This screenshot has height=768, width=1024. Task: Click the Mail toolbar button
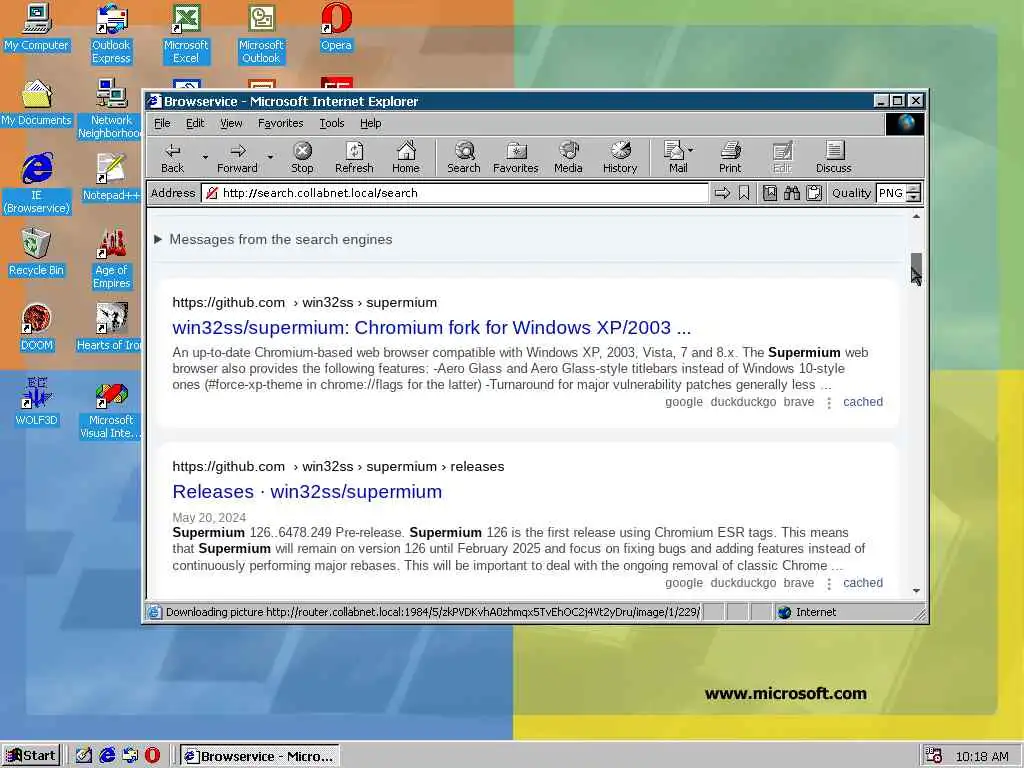pos(674,157)
